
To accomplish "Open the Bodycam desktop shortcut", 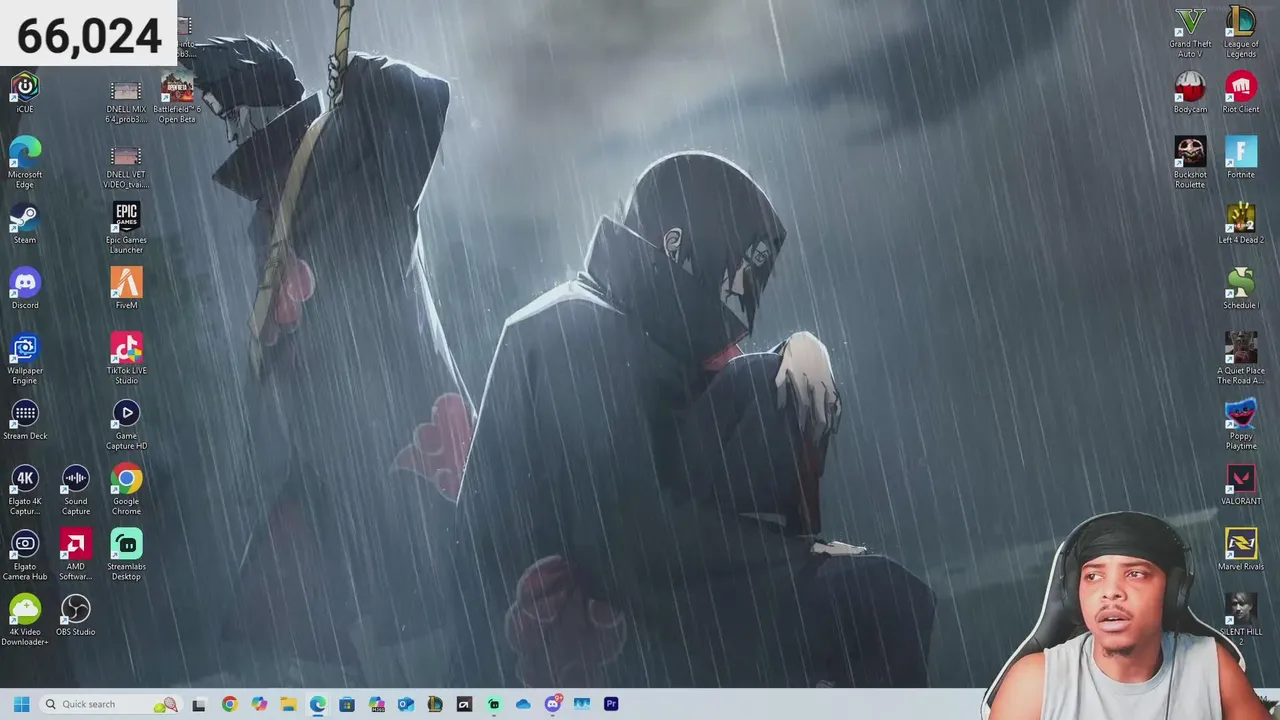I will click(x=1190, y=92).
